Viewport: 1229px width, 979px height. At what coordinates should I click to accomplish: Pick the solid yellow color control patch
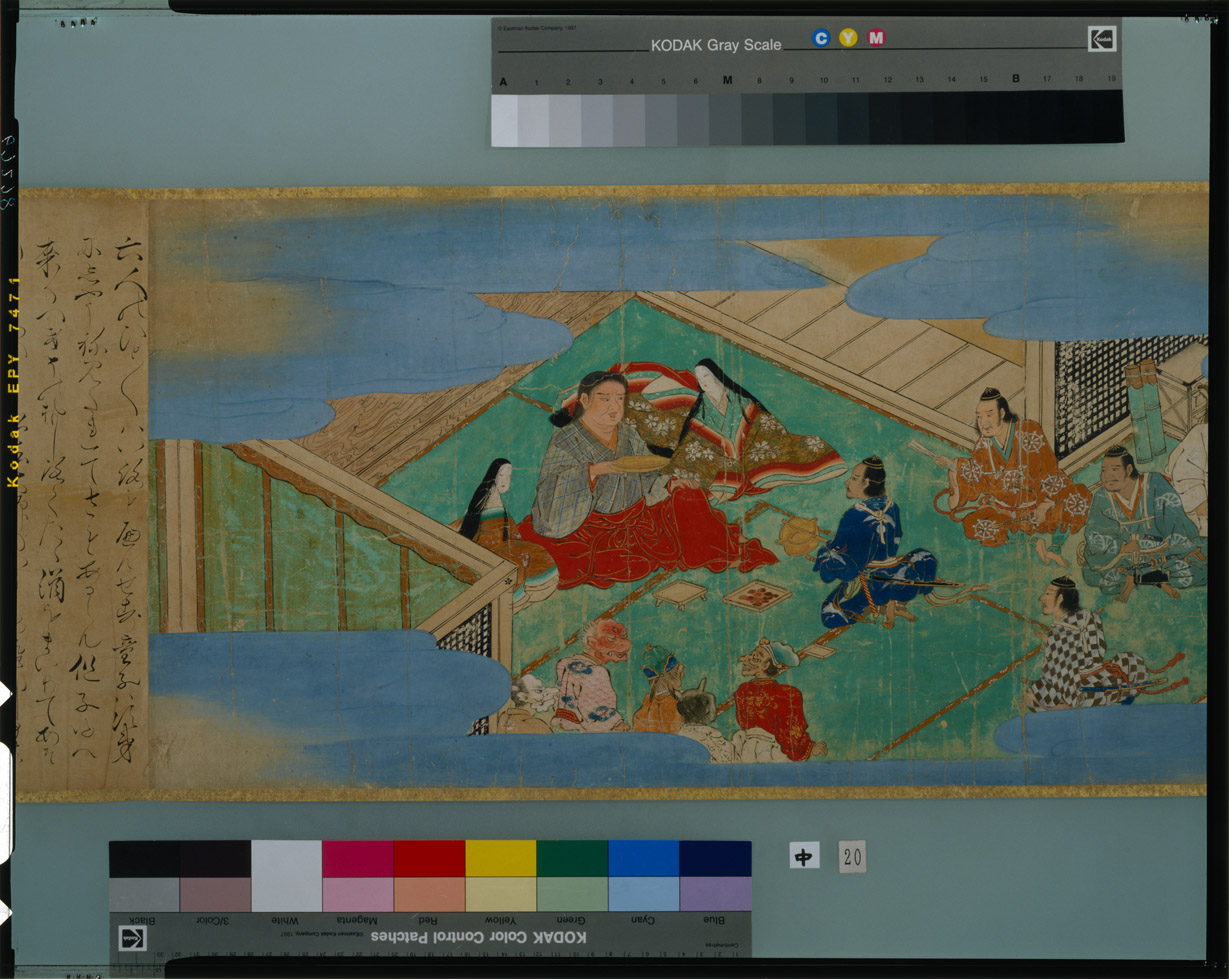tap(501, 859)
